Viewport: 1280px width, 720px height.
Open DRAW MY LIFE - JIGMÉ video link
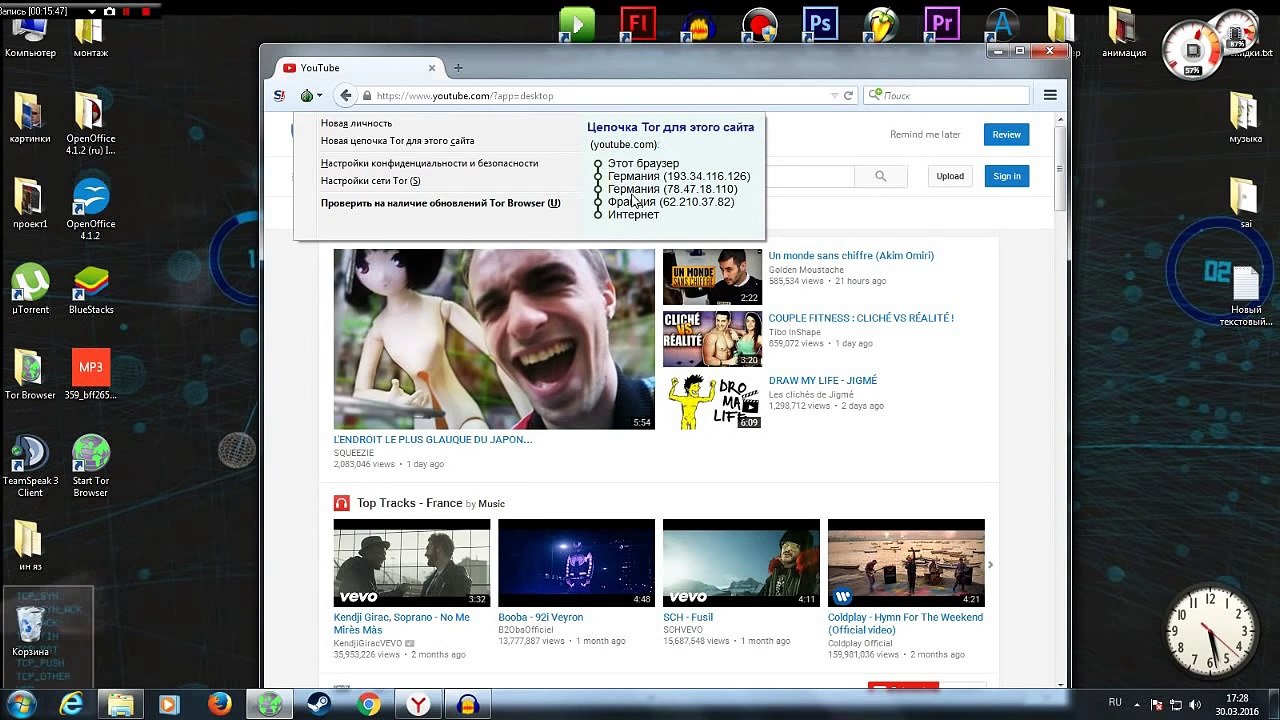(822, 380)
